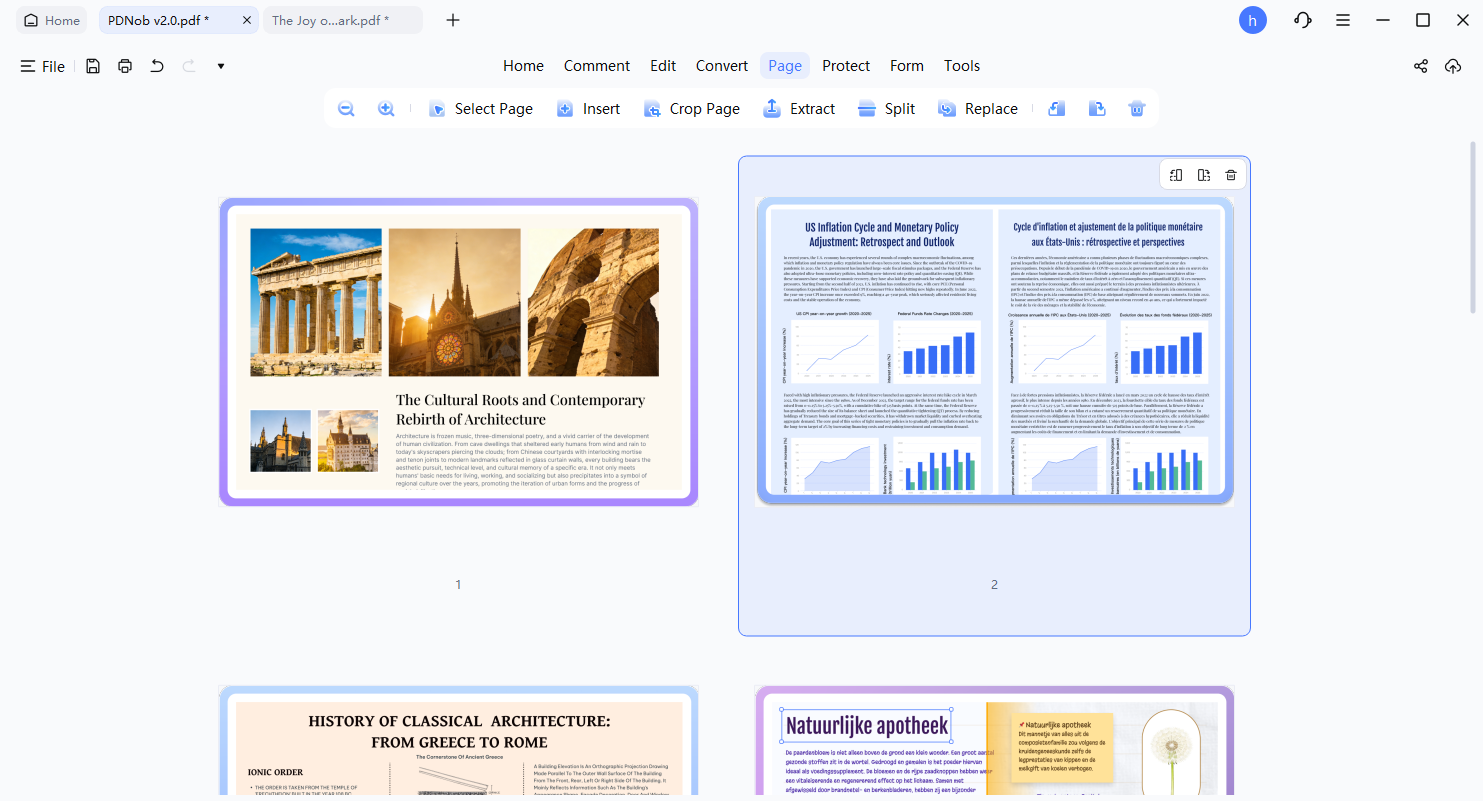1483x801 pixels.
Task: Open the hamburger menu at top right
Action: pos(1342,19)
